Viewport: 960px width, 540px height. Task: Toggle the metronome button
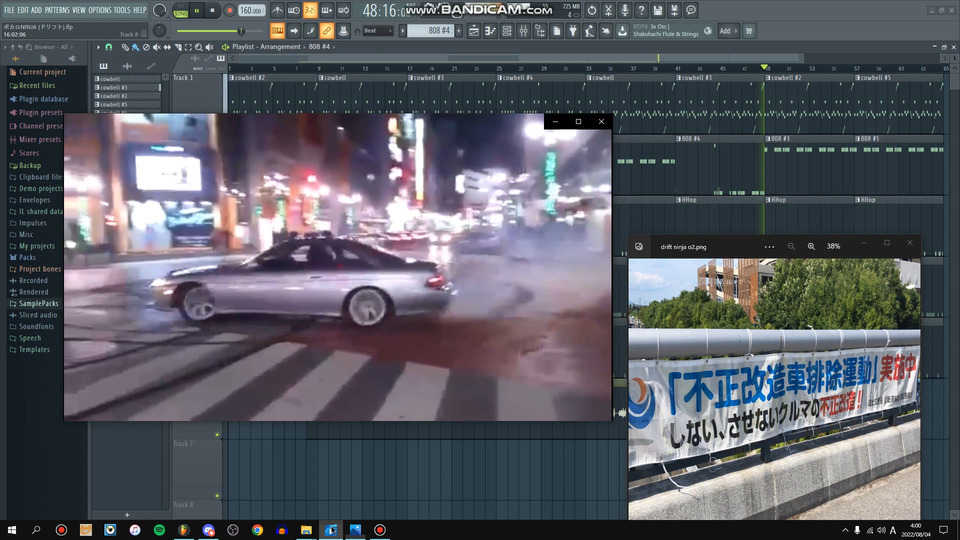[277, 10]
